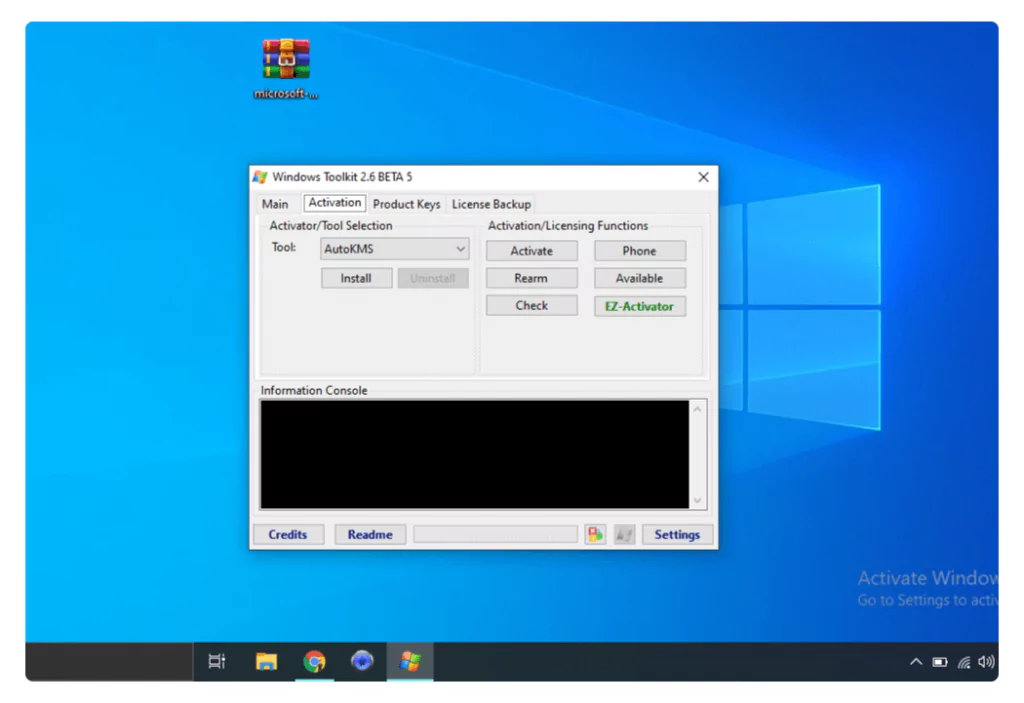1024x703 pixels.
Task: Launch Google Chrome from the taskbar
Action: [314, 661]
